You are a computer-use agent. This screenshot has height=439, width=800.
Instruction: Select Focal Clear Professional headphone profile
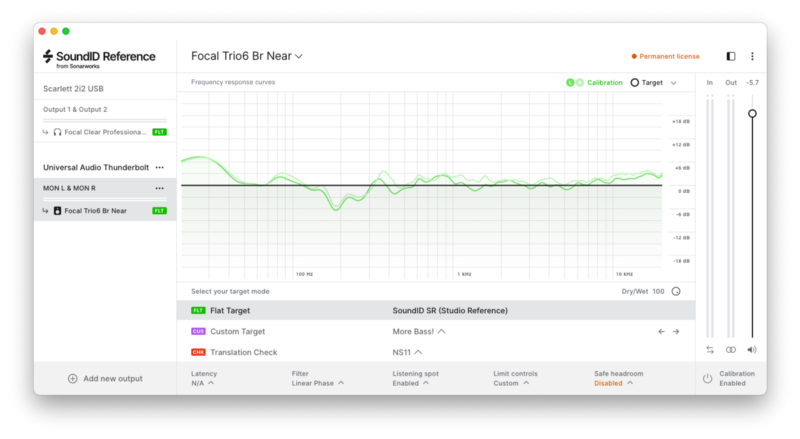coord(105,132)
